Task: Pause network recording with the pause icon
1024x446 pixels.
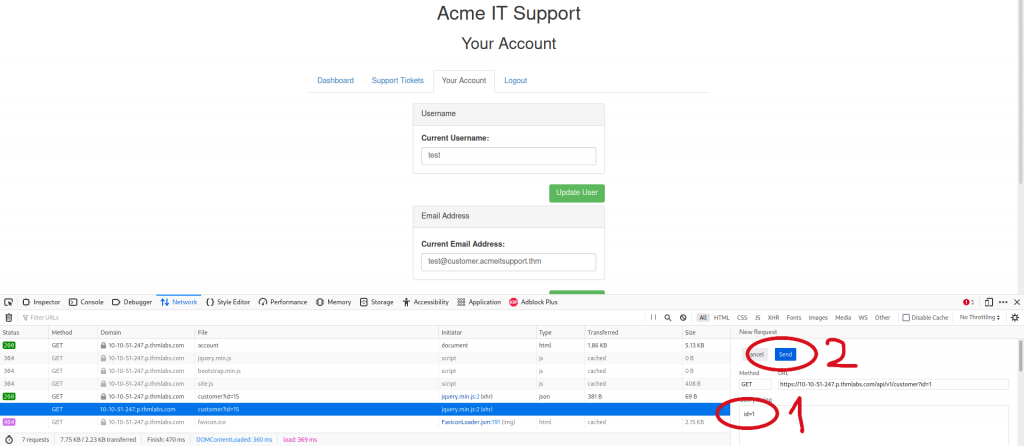Action: tap(653, 317)
